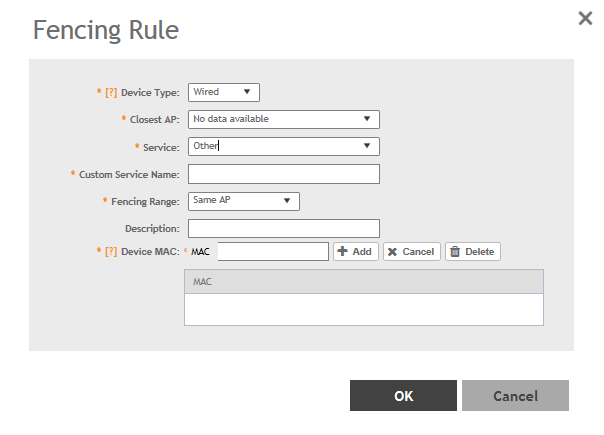
Task: Click the help icon beside Device MAC
Action: 111,252
